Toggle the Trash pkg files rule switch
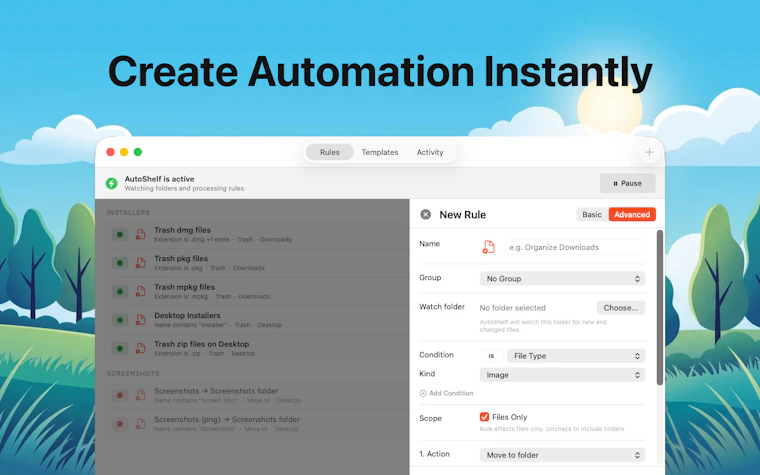Image resolution: width=760 pixels, height=475 pixels. pyautogui.click(x=120, y=263)
